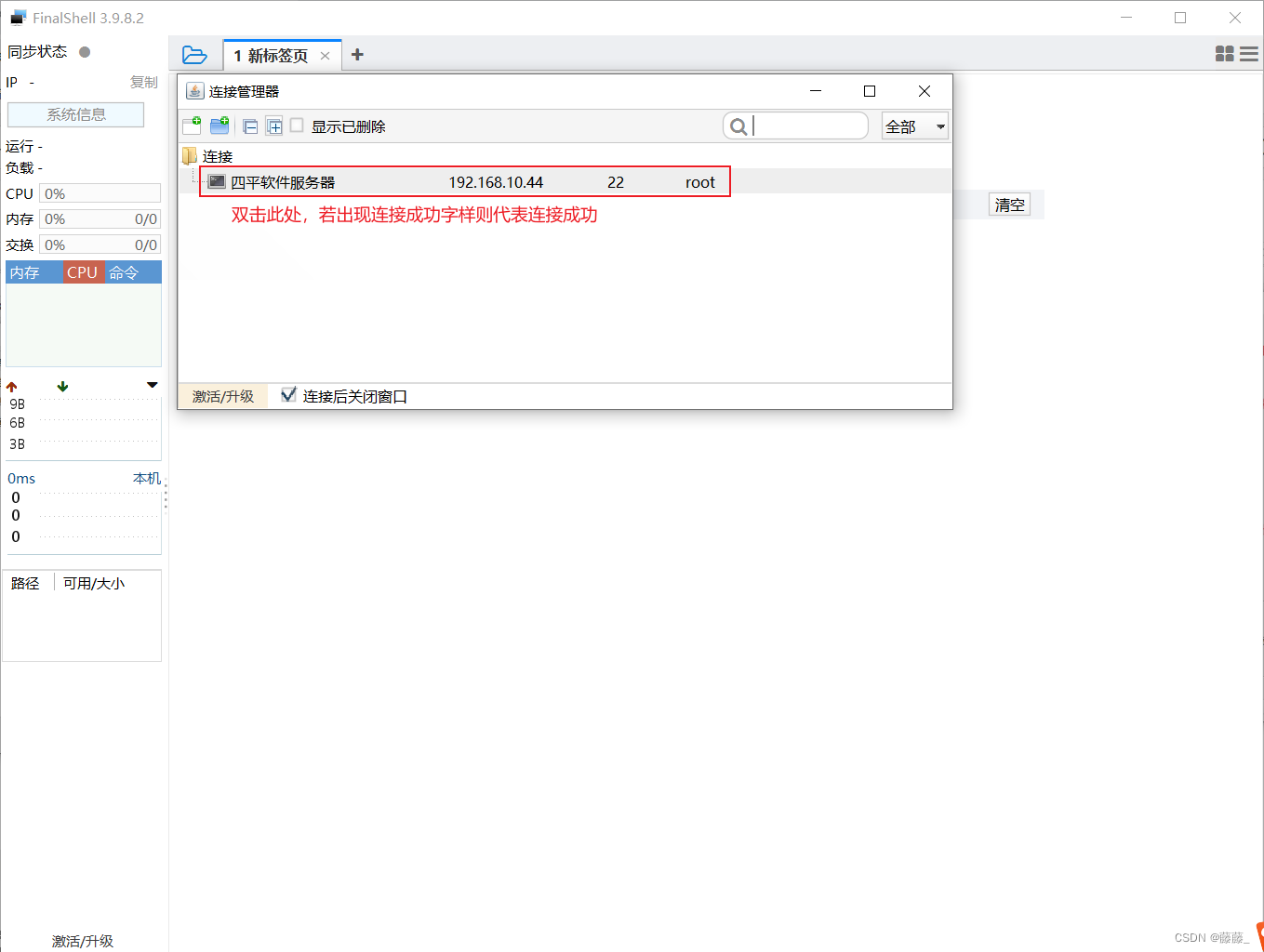Click the FinalShell app icon in title bar
This screenshot has height=952, width=1264.
click(18, 18)
